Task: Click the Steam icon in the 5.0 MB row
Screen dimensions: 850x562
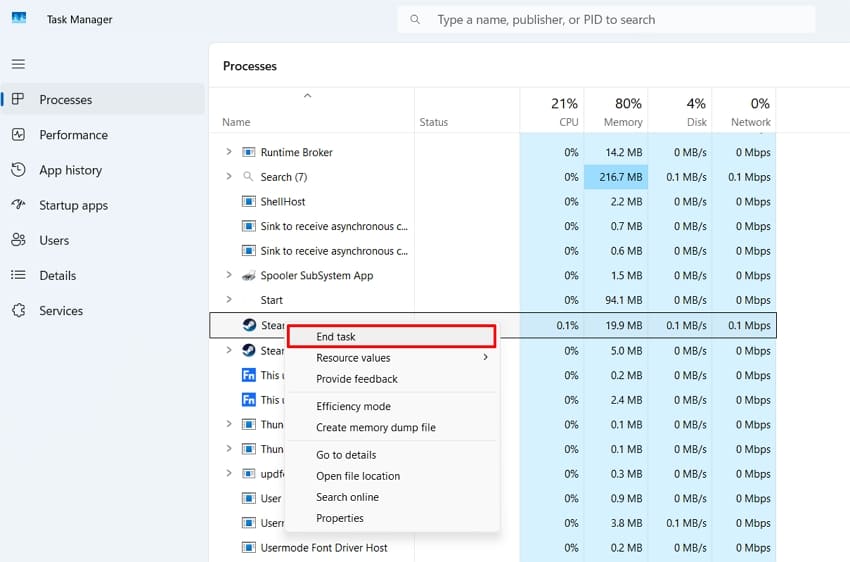Action: click(x=249, y=350)
